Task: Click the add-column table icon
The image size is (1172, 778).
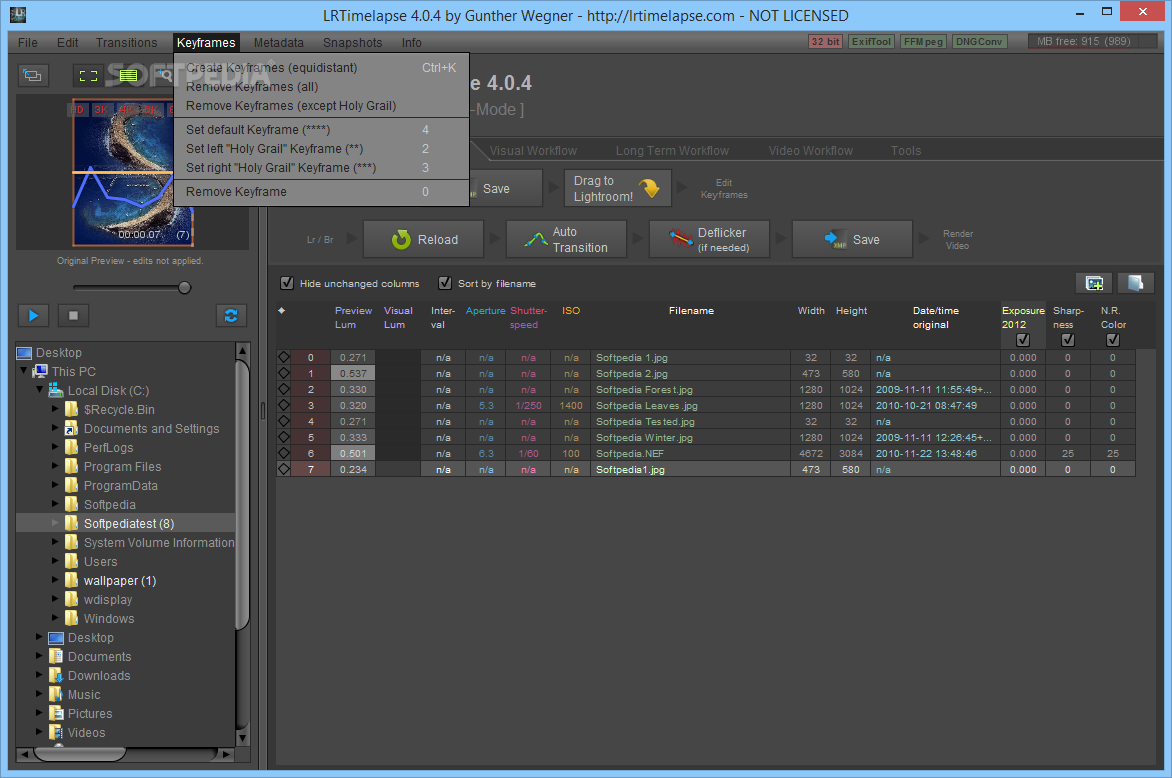Action: [x=1094, y=283]
